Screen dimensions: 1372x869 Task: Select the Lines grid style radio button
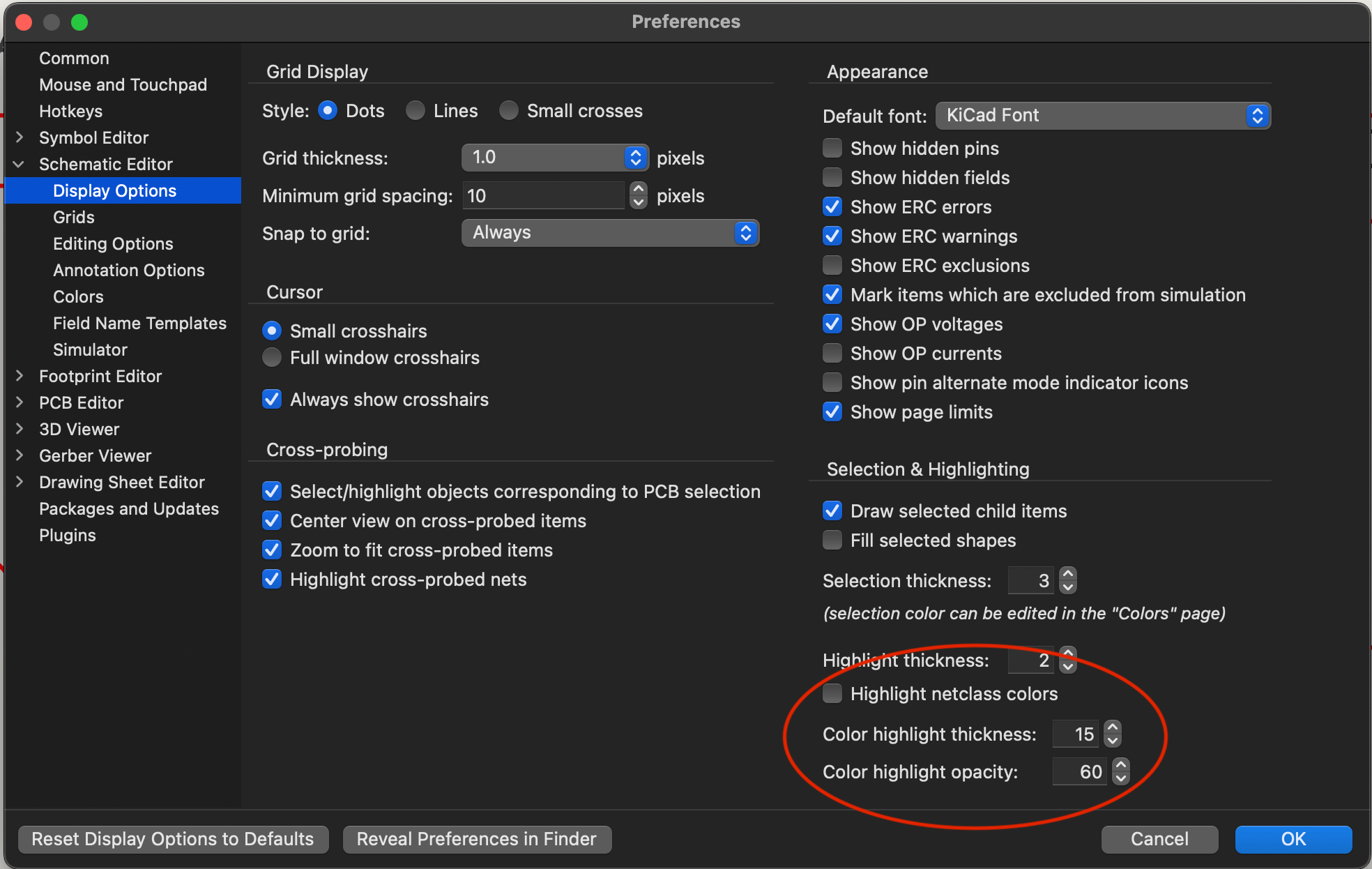pyautogui.click(x=416, y=111)
